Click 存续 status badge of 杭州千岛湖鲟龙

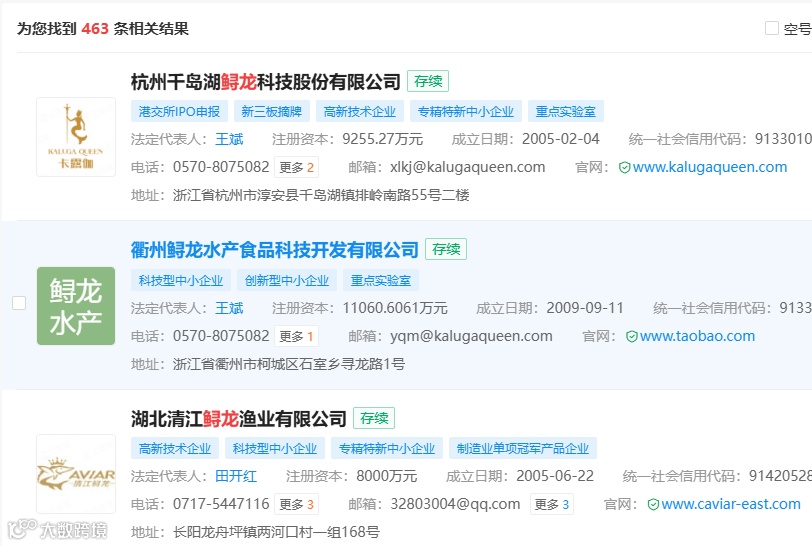point(428,81)
